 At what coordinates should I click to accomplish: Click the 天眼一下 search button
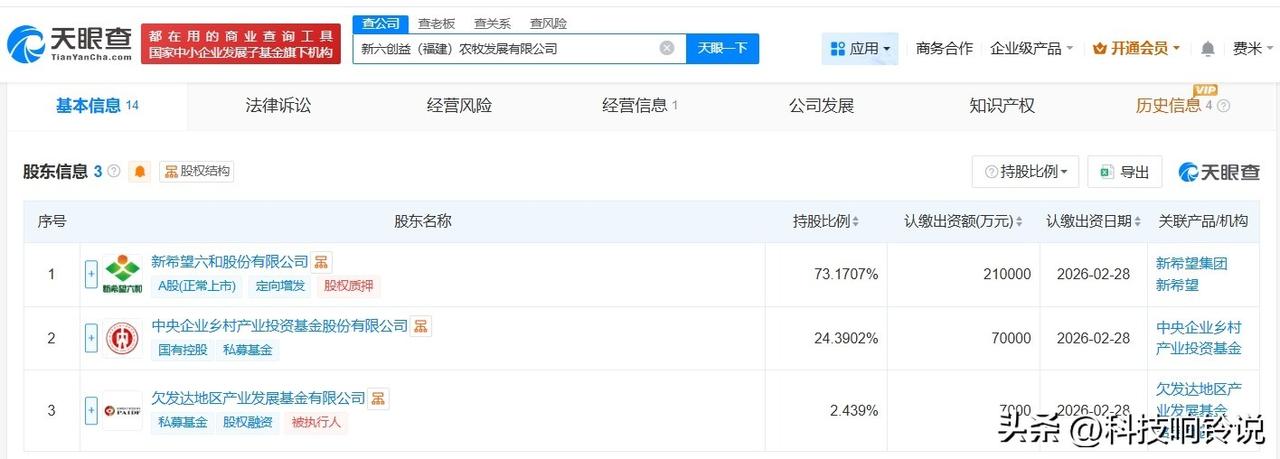[x=722, y=48]
